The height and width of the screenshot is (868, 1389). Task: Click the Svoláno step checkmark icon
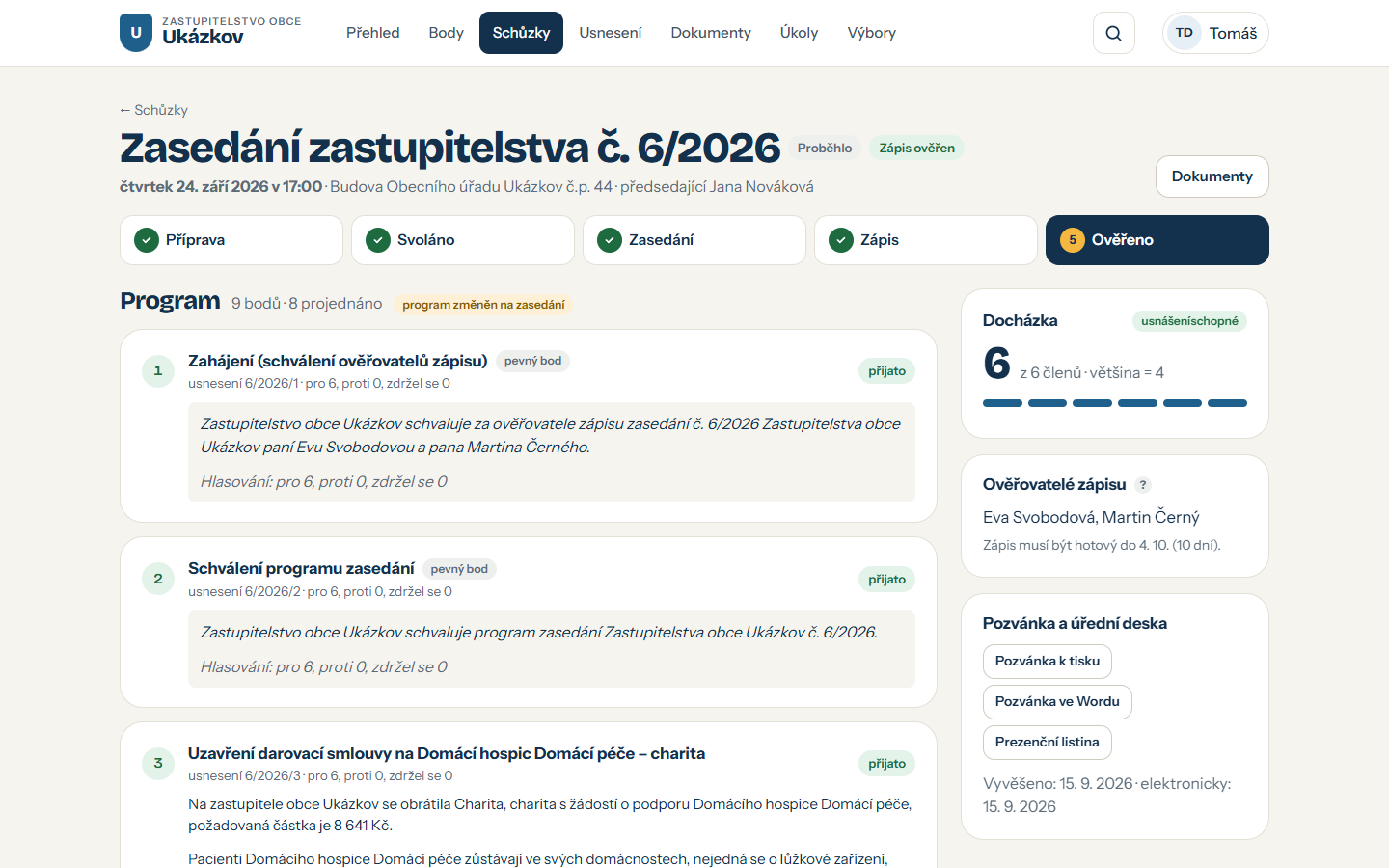tap(378, 240)
